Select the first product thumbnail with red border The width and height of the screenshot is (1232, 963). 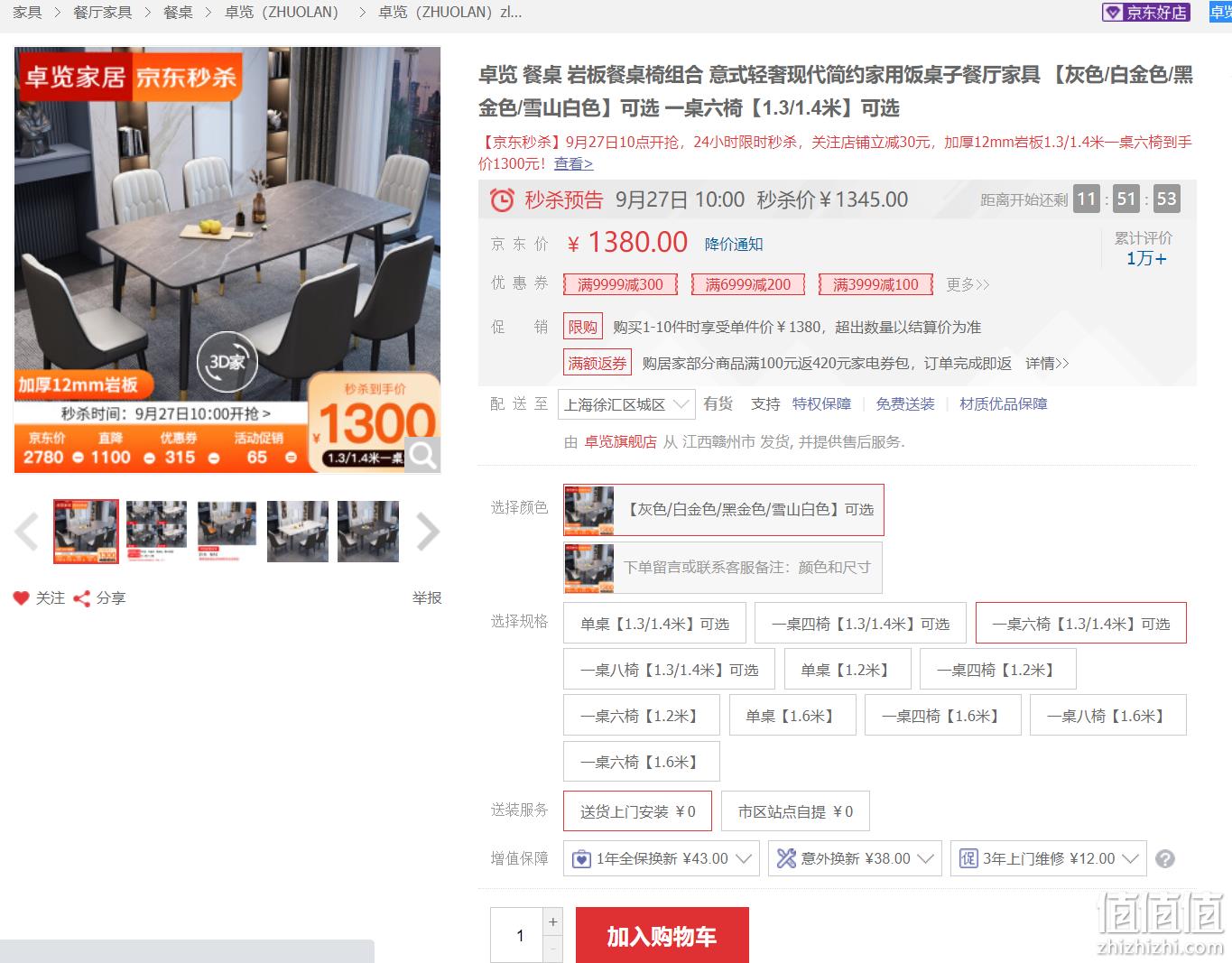click(x=86, y=532)
